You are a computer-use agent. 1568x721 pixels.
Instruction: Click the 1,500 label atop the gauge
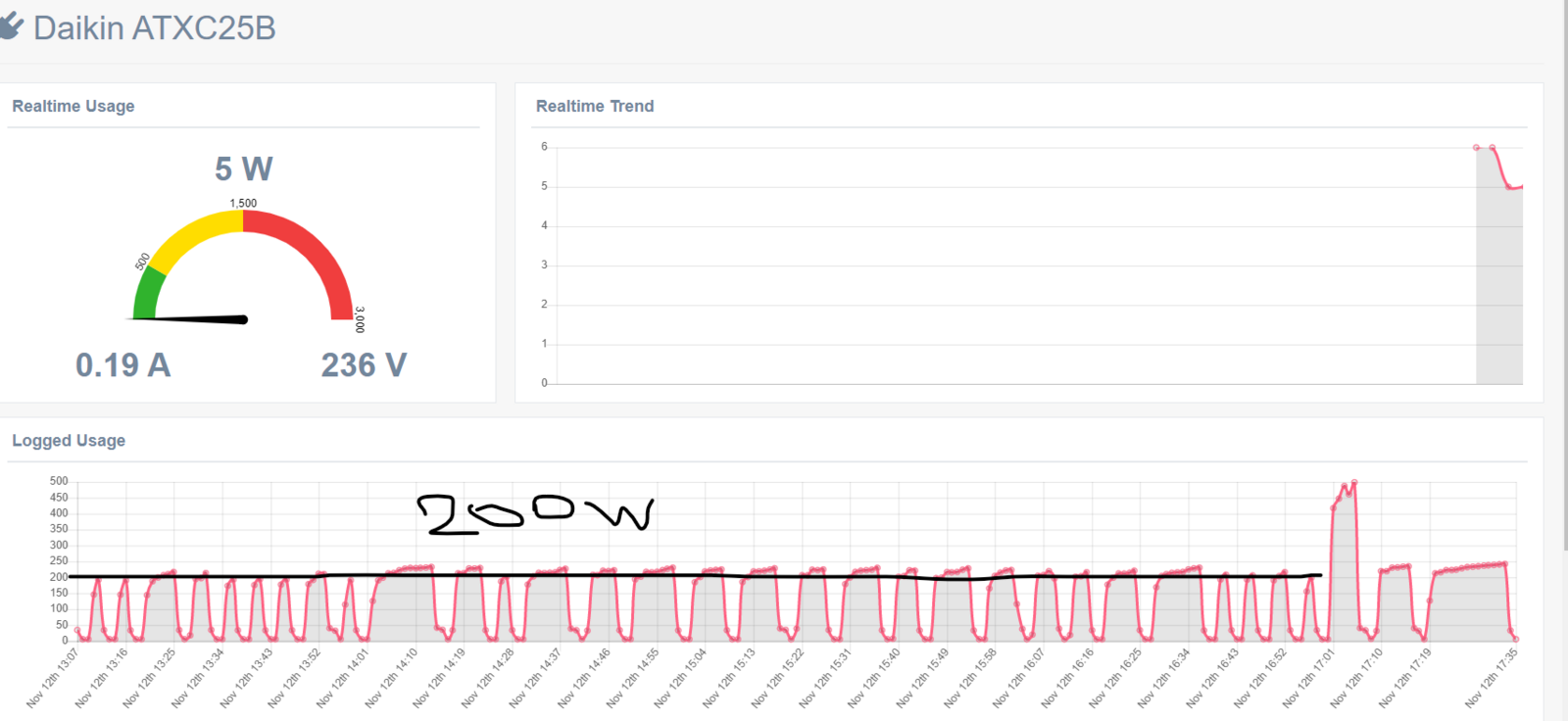[x=243, y=204]
